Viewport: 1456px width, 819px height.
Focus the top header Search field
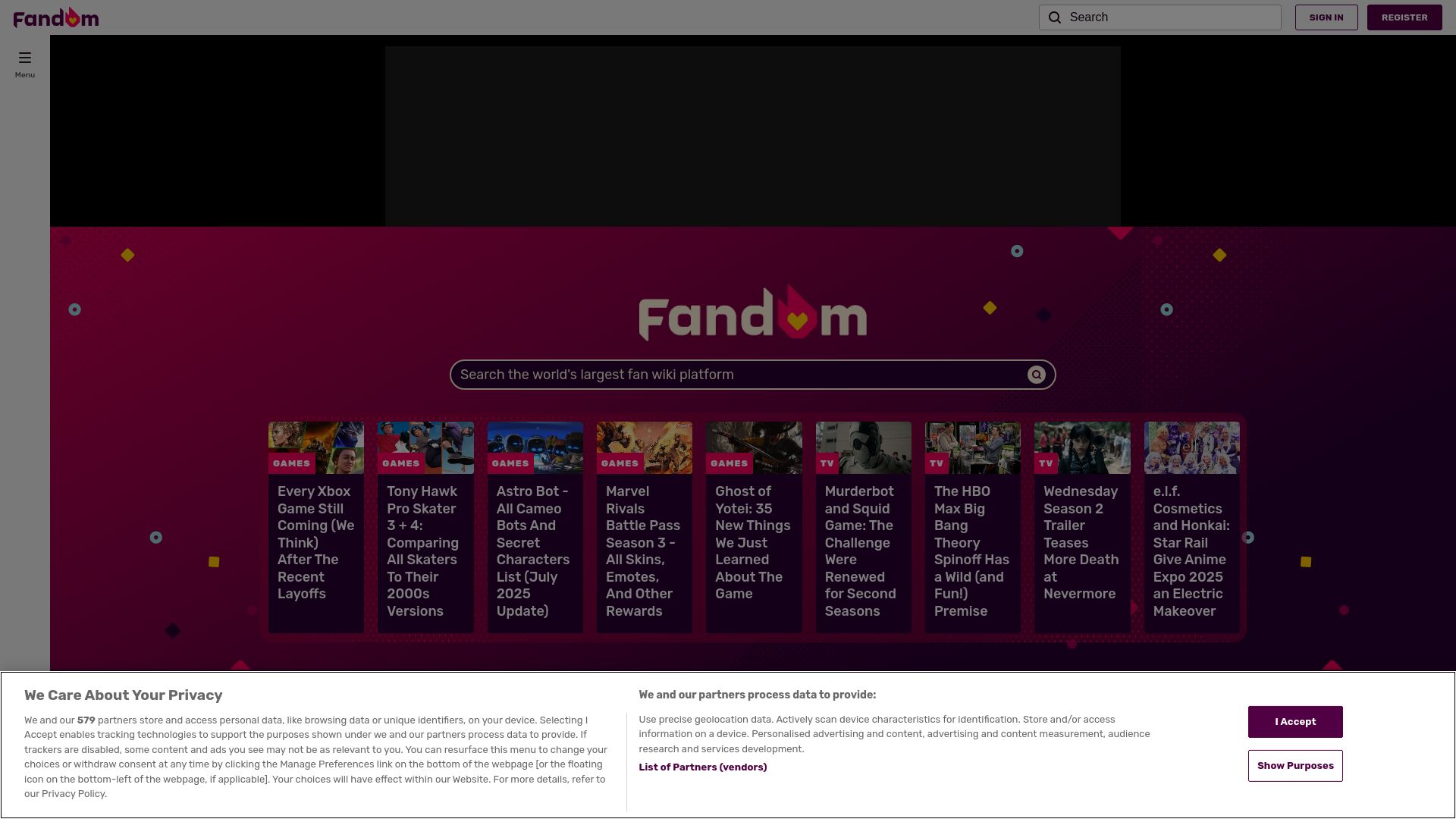tap(1160, 17)
